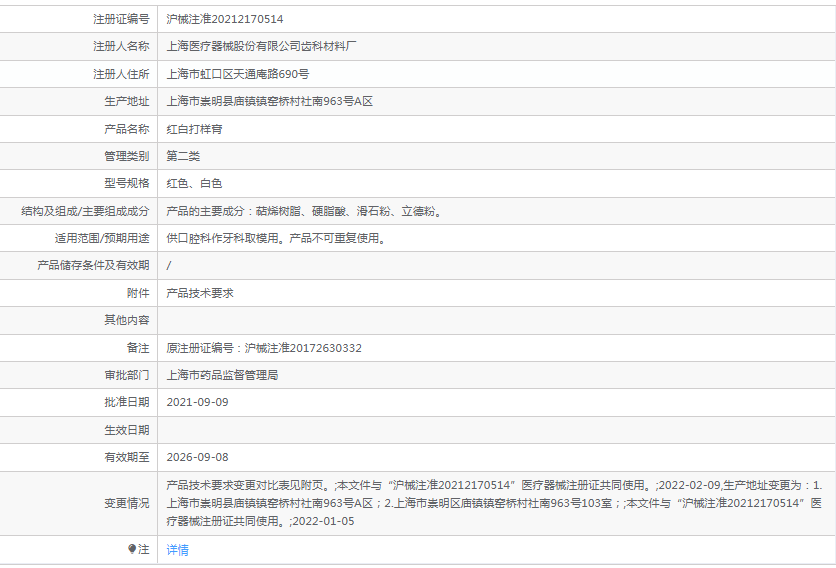Image resolution: width=836 pixels, height=568 pixels.
Task: Select production address 上海市崇明县庙镇镇窑桥村社南963号A区
Action: click(270, 101)
